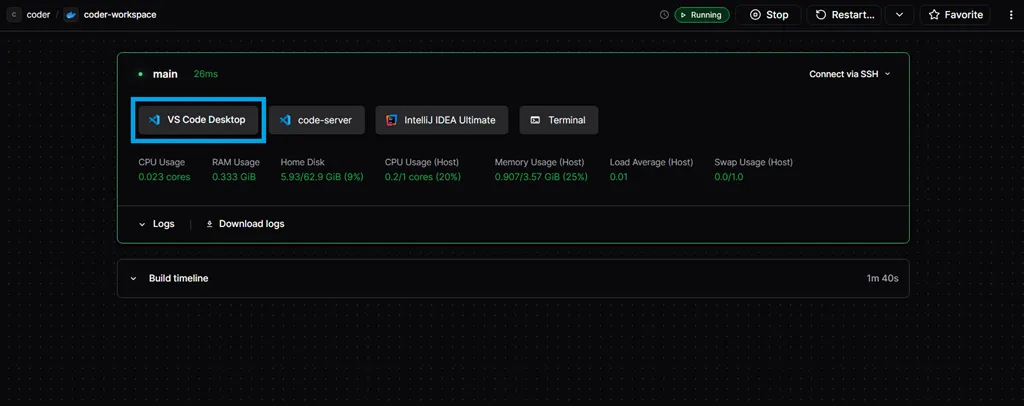Click Swap Usage (Host) value 0.0/1.0
1024x406 pixels.
point(729,177)
